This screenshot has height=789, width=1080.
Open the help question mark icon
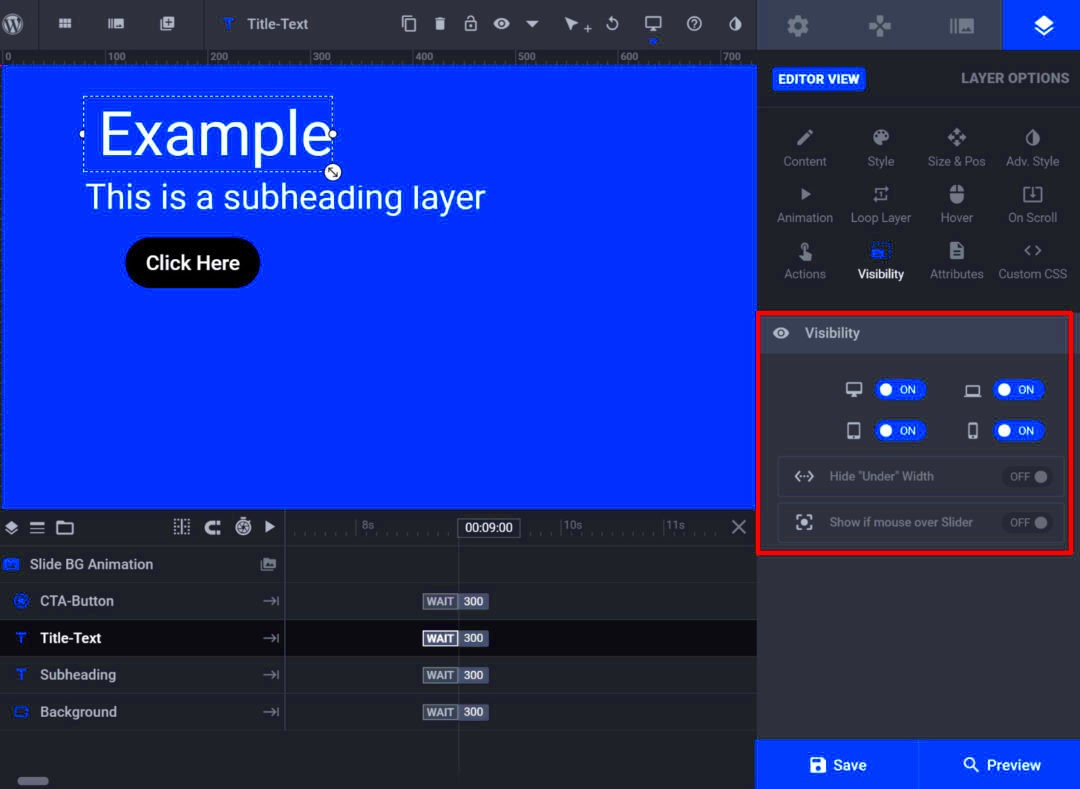coord(694,24)
